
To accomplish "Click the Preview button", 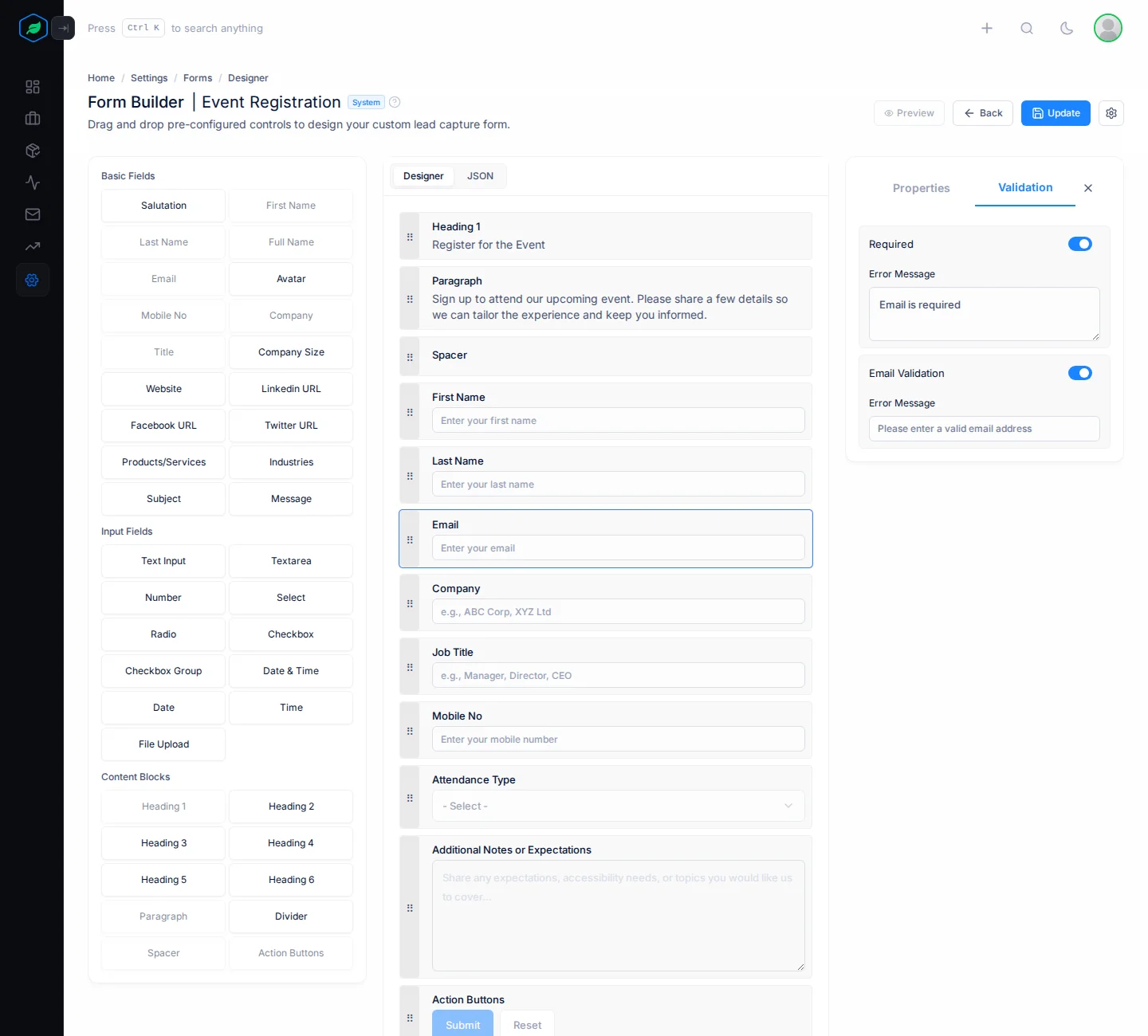I will coord(909,113).
